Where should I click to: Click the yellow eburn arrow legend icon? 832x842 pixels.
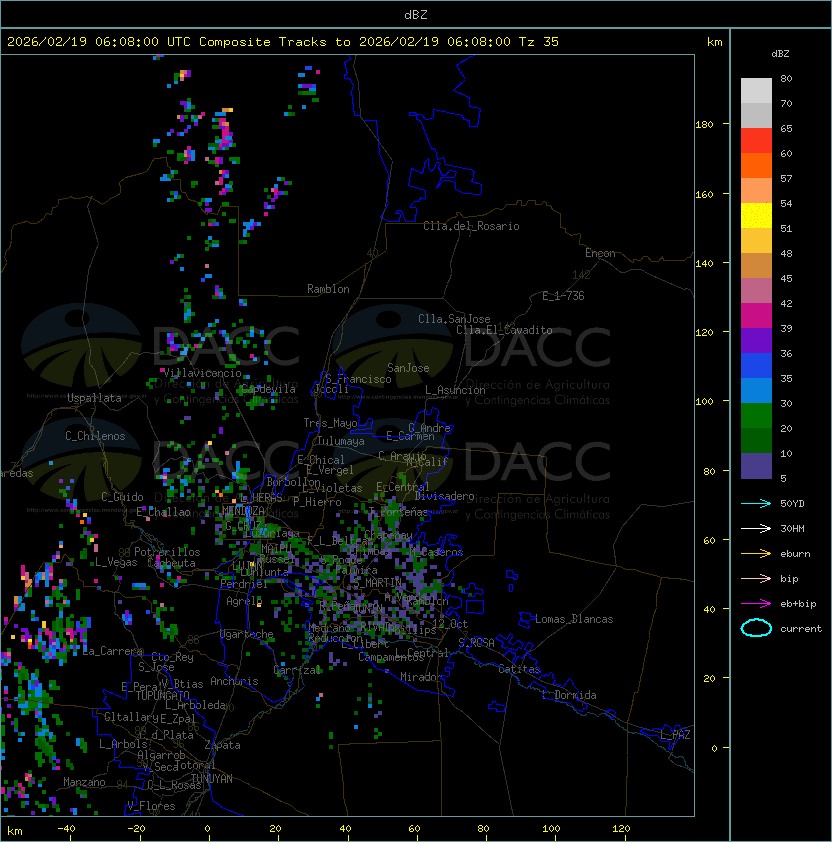(756, 554)
